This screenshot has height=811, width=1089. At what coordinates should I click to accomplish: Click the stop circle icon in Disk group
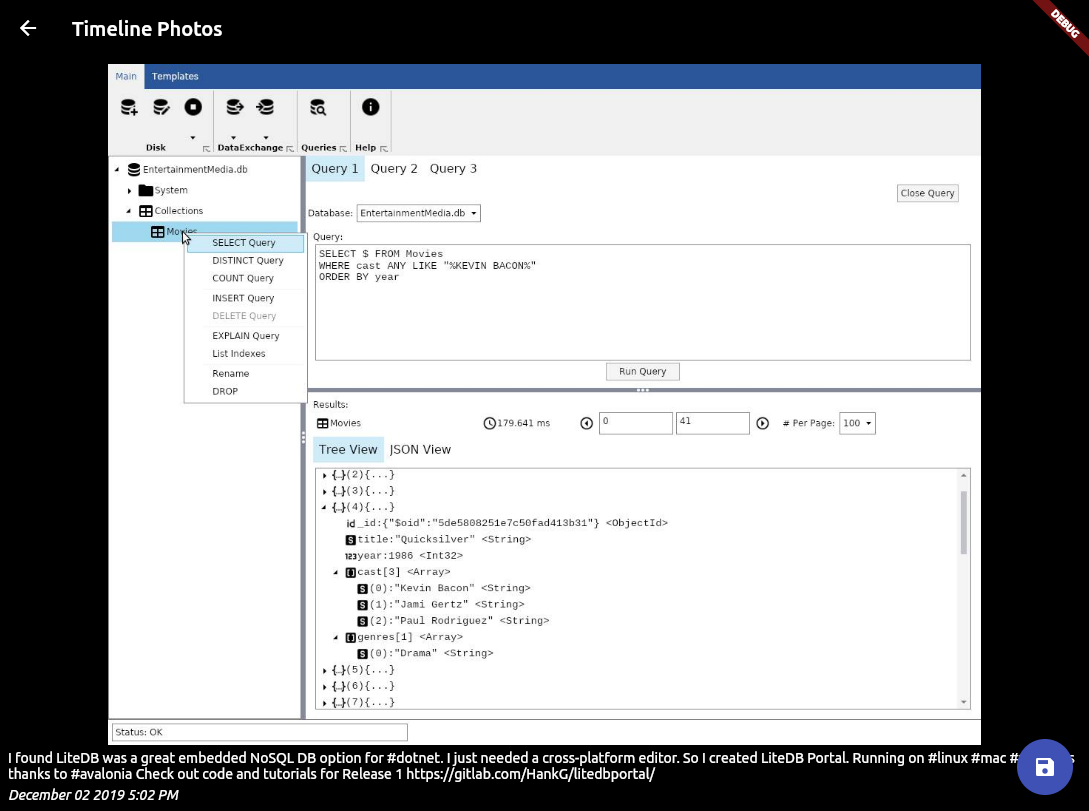[x=193, y=107]
